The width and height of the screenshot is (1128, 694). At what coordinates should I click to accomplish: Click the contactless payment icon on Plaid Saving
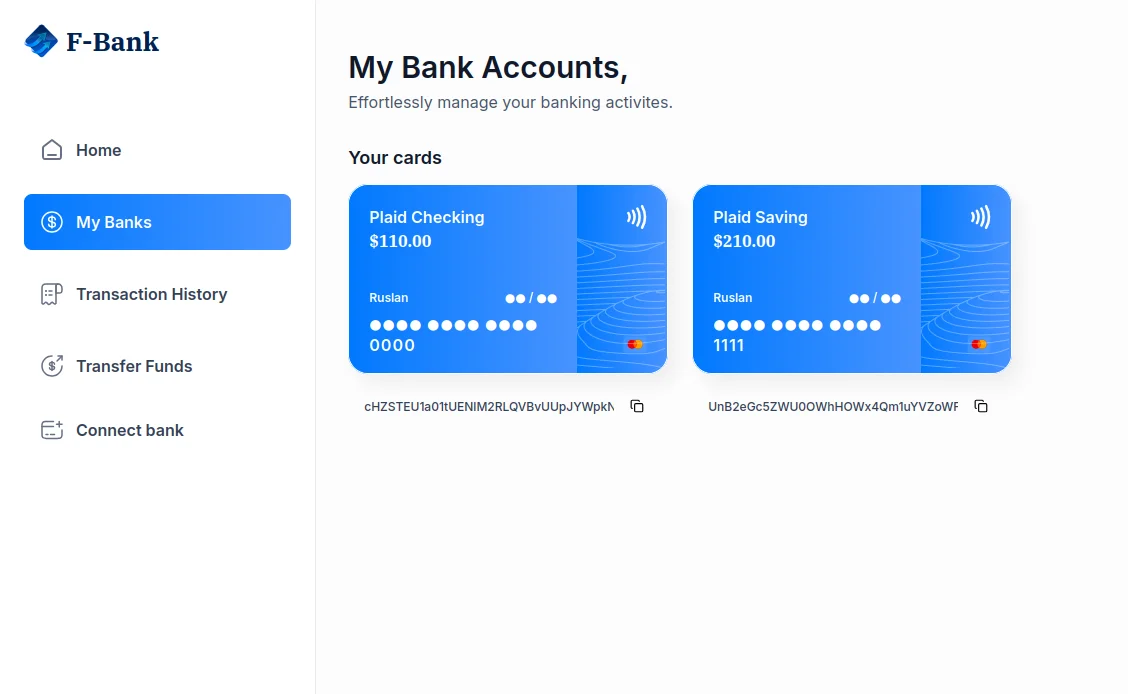pyautogui.click(x=981, y=214)
